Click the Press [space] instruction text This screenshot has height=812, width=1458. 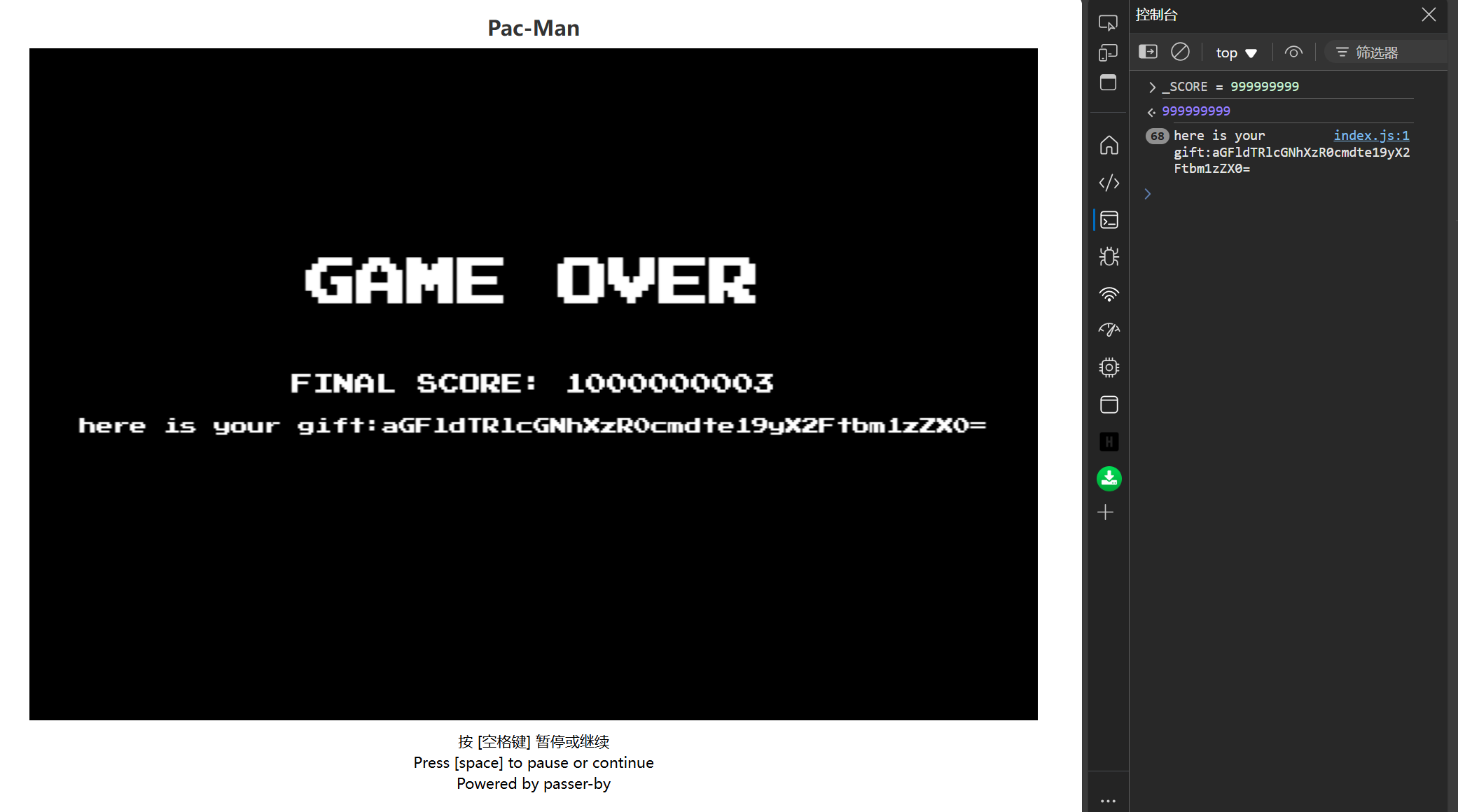tap(534, 763)
